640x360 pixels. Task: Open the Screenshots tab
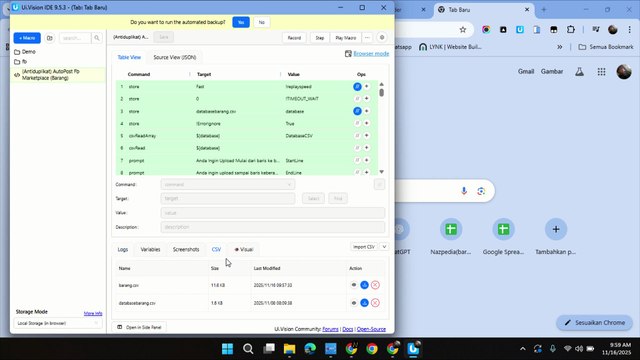coord(186,249)
